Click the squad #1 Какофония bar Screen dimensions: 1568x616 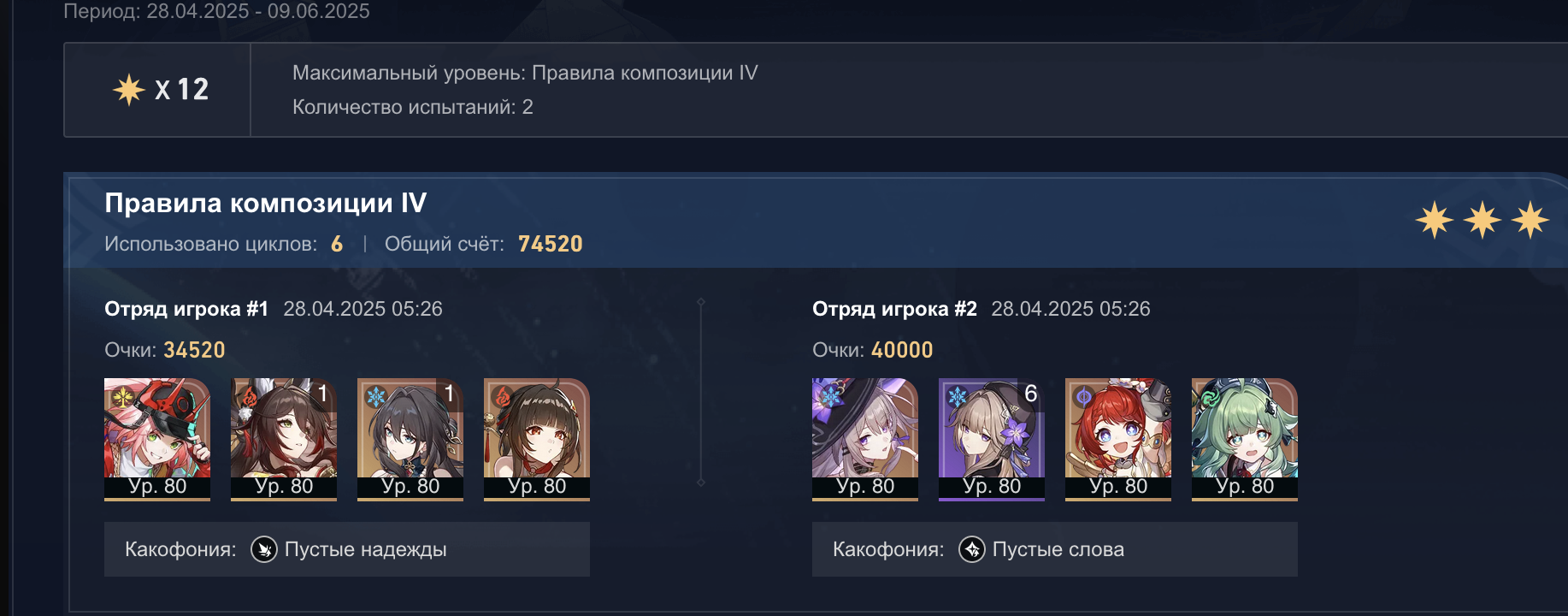[347, 549]
